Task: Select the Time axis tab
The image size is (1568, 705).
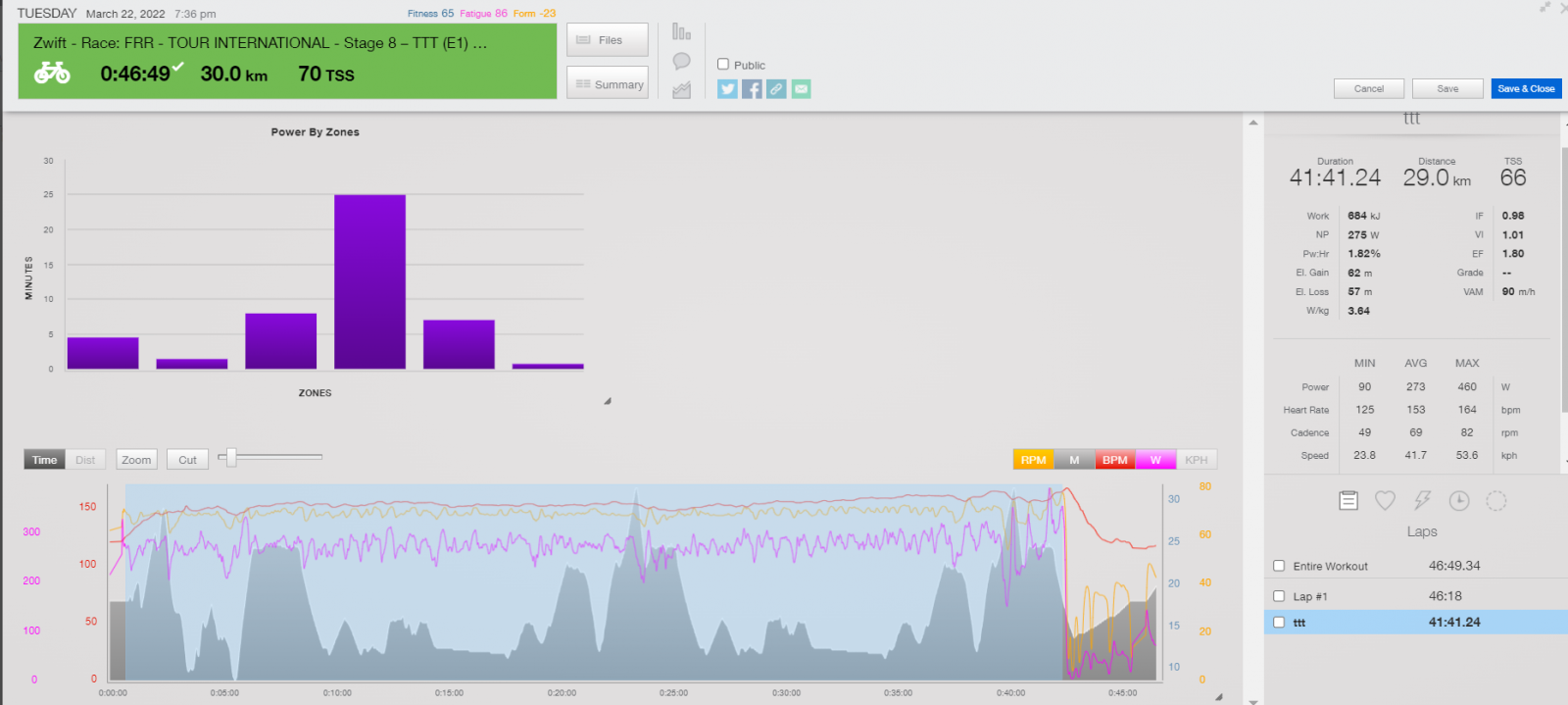Action: click(44, 460)
